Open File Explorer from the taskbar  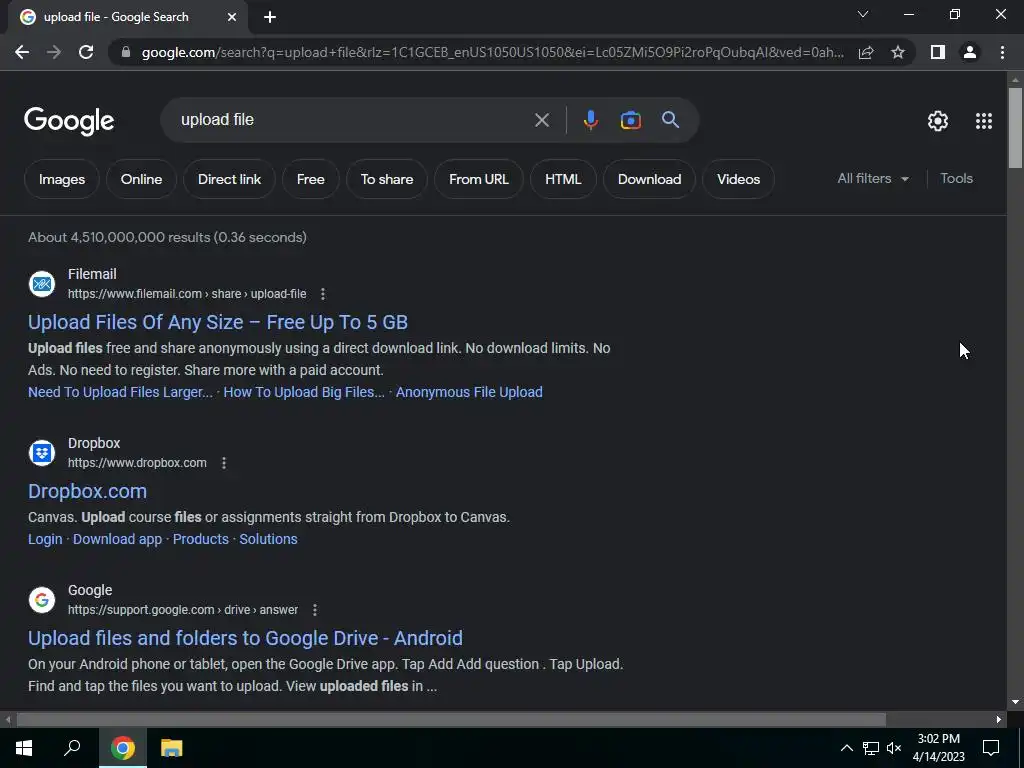[171, 748]
